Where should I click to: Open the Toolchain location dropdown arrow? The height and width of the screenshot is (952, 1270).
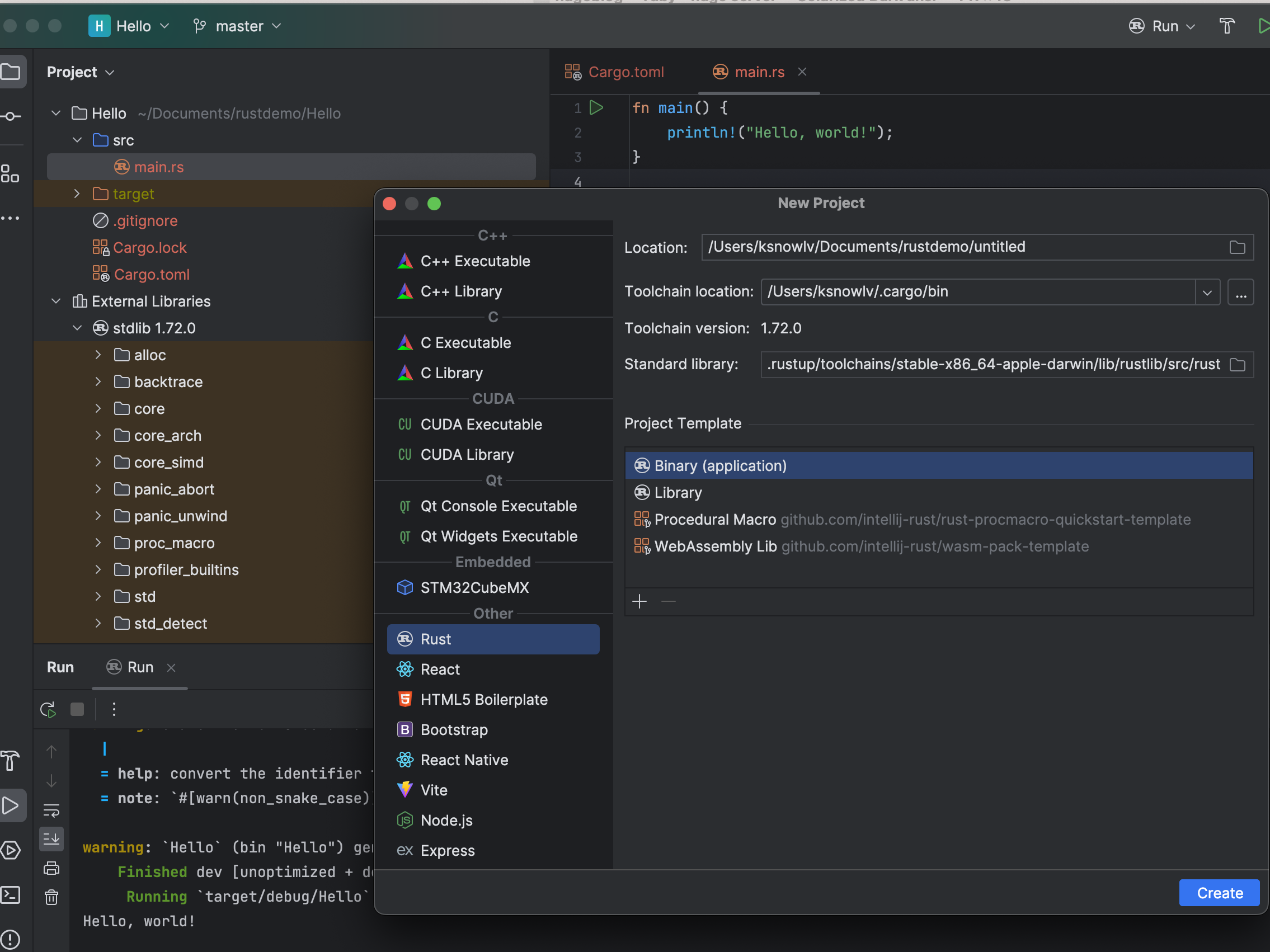1207,292
